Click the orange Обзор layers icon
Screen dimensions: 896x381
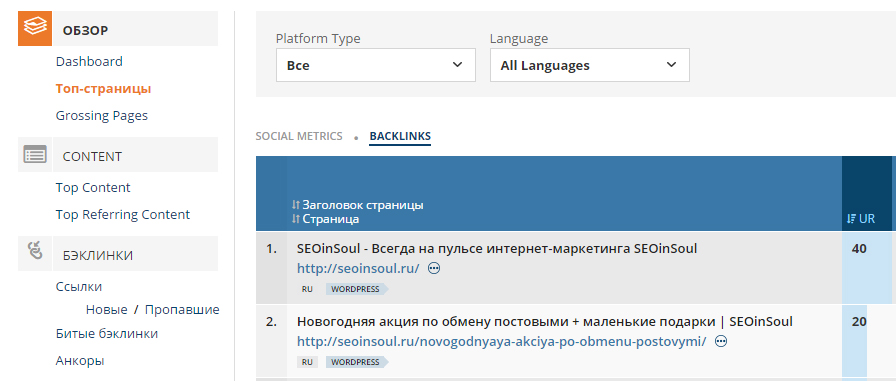35,29
